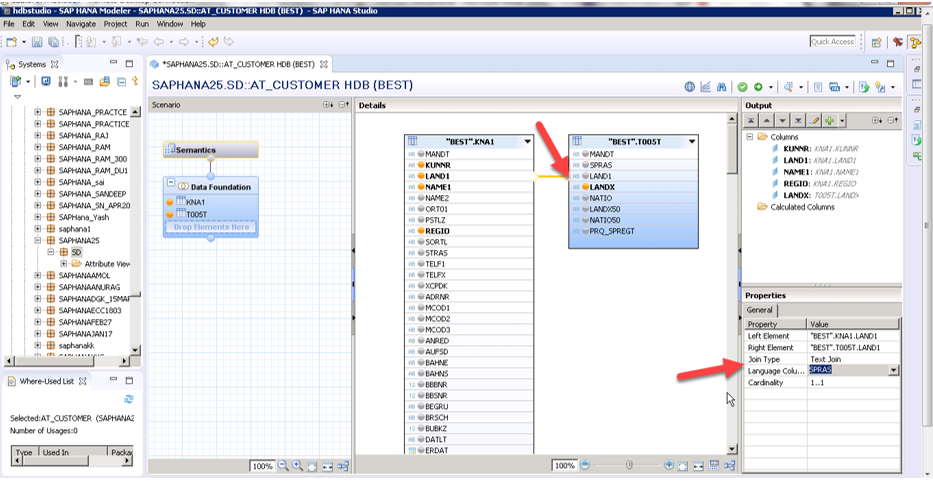Toggle output of LANDX in T005T table

coord(585,187)
